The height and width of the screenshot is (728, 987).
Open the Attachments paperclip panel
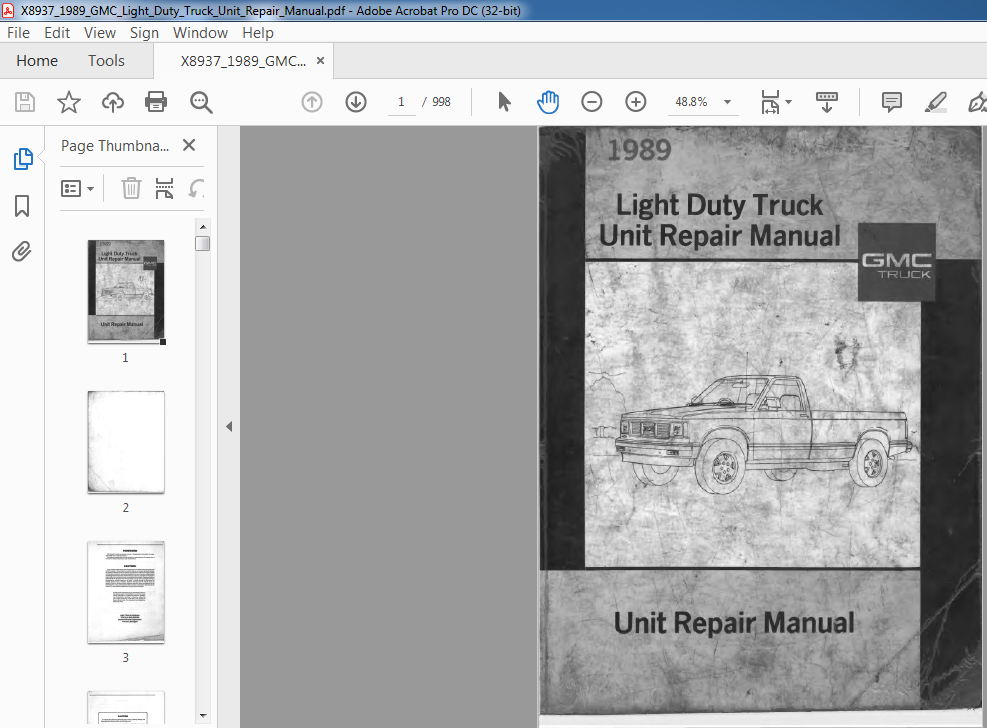(21, 252)
